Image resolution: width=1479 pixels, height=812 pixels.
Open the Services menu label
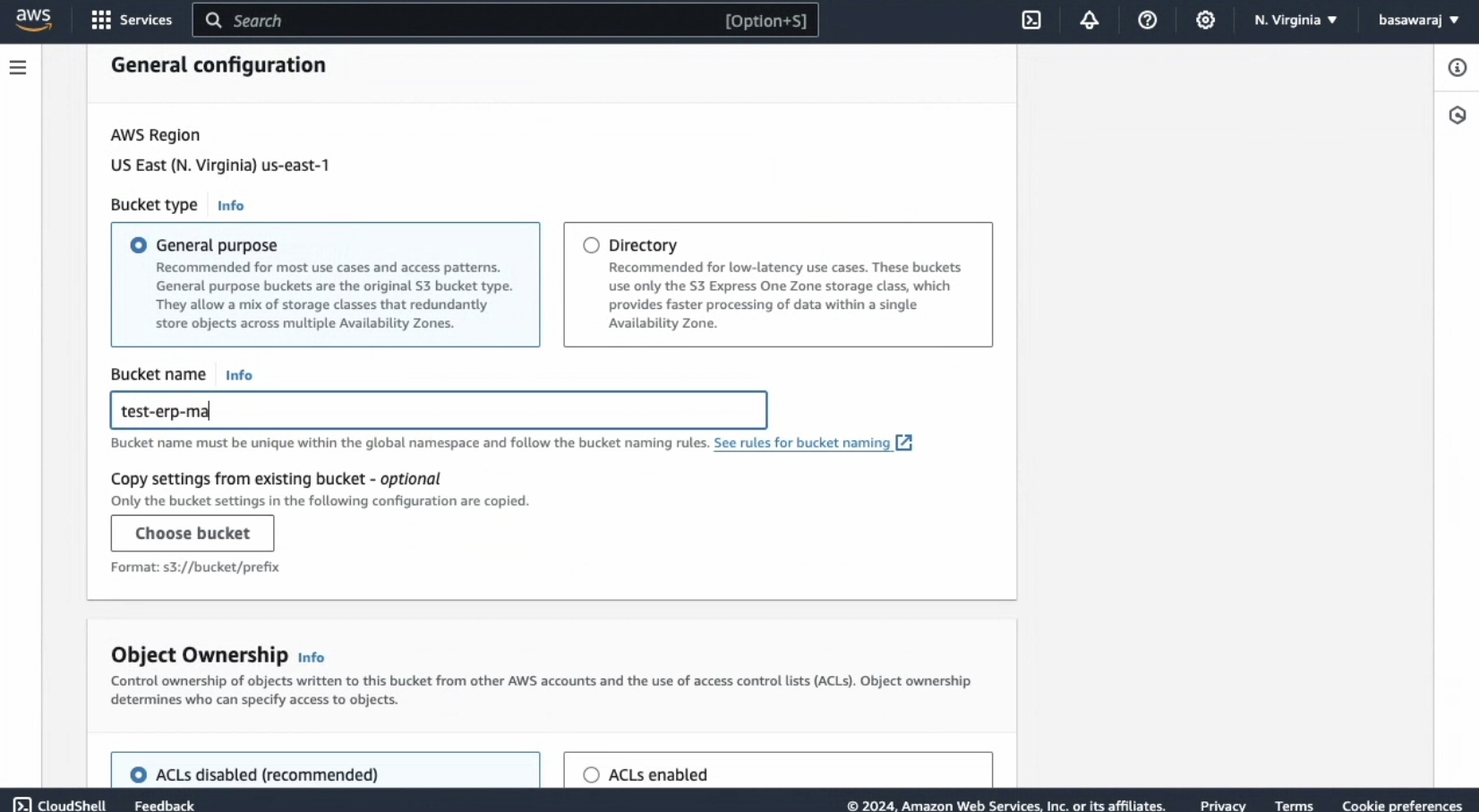[x=146, y=20]
